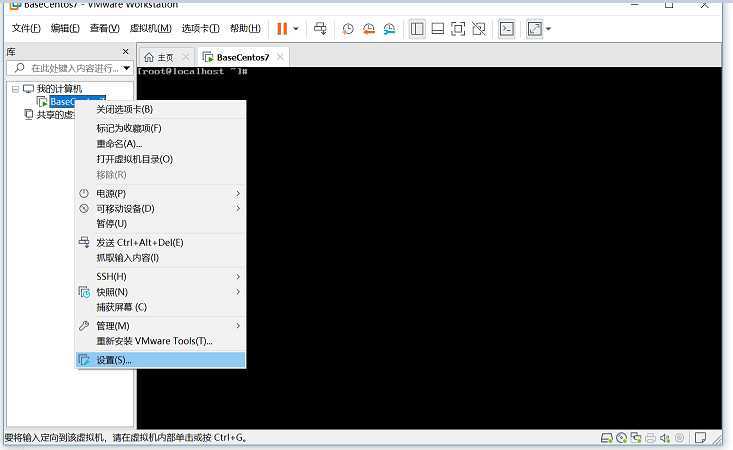
Task: Expand the SSH(H) submenu
Action: [x=160, y=276]
